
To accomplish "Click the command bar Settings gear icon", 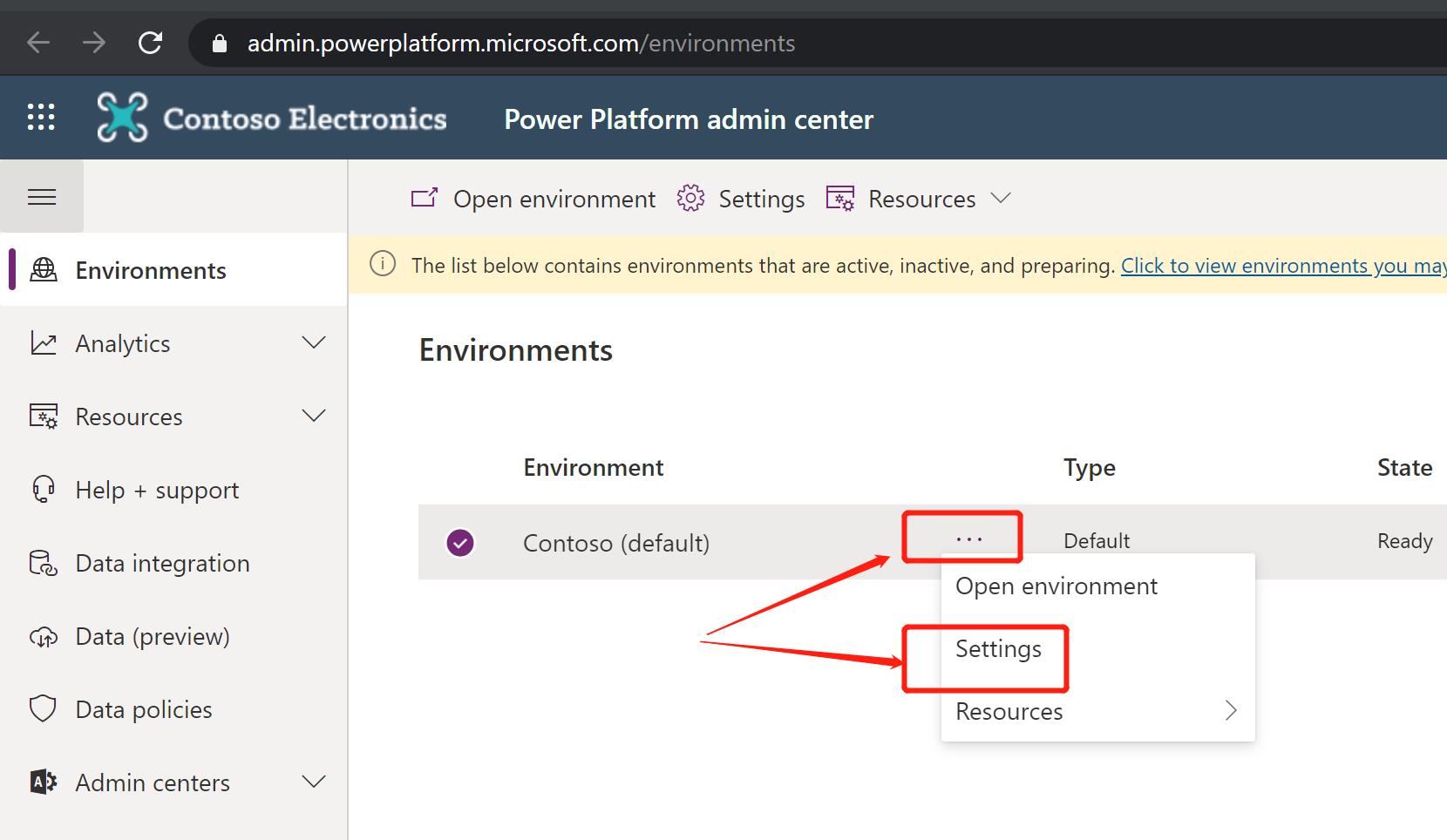I will 690,198.
